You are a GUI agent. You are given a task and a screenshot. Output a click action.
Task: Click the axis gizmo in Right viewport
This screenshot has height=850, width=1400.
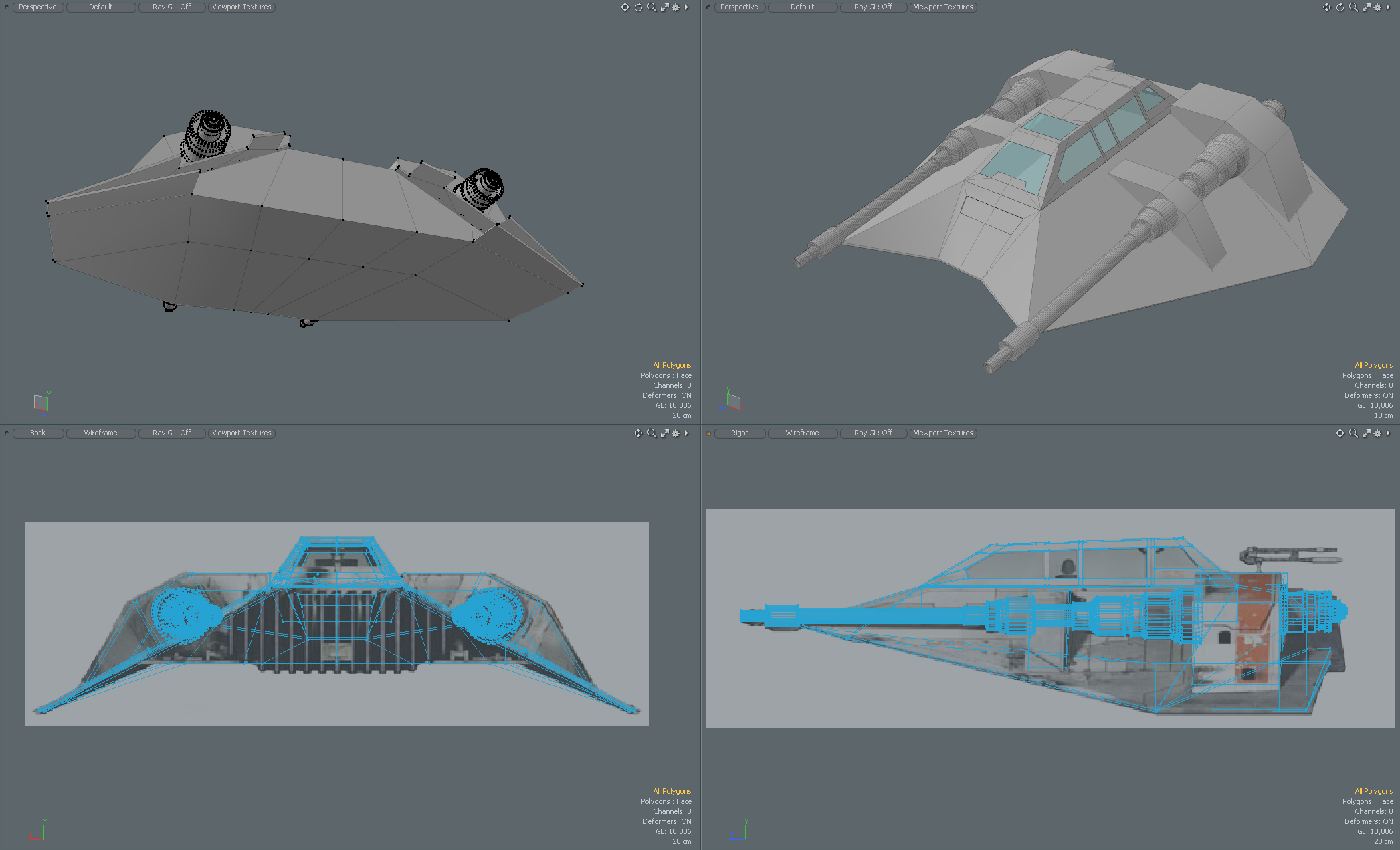740,829
